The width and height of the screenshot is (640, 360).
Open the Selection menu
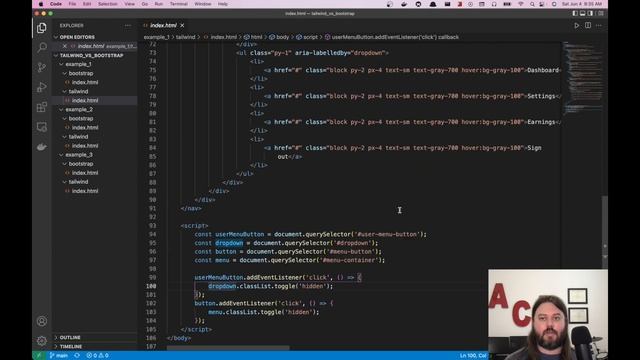[108, 4]
